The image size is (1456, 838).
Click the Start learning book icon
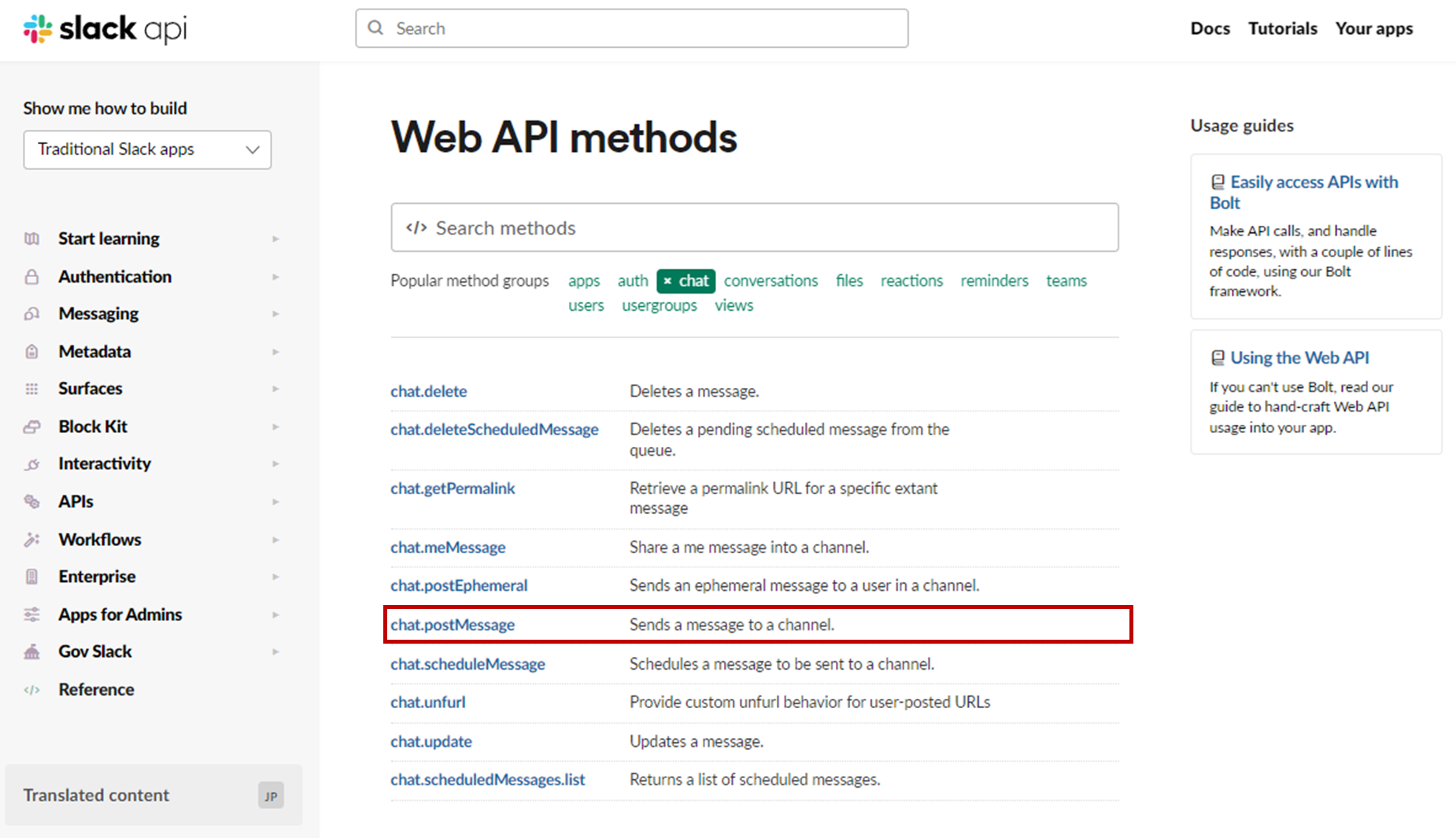31,238
